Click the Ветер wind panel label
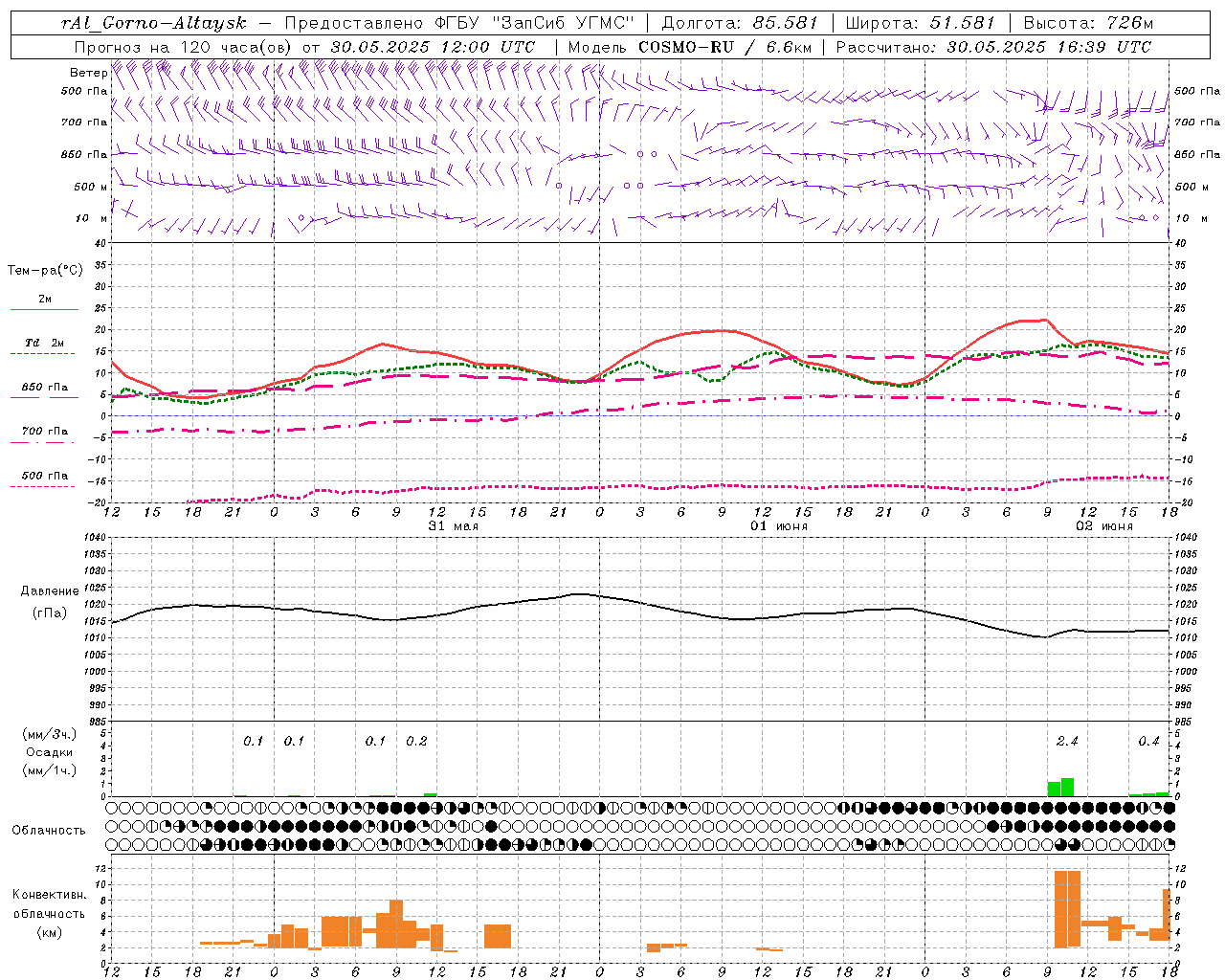 tap(88, 73)
